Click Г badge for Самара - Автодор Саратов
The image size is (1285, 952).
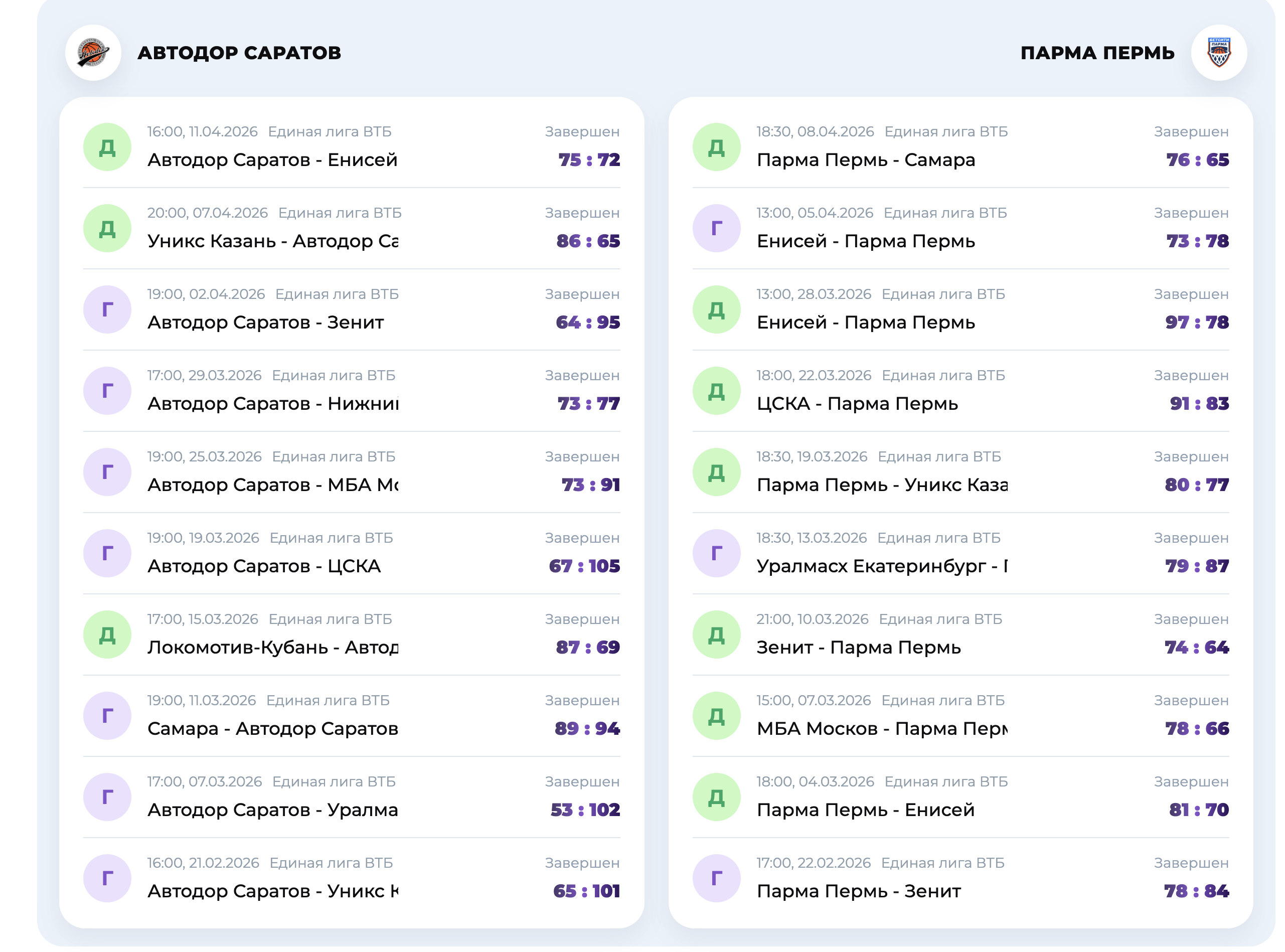tap(107, 716)
